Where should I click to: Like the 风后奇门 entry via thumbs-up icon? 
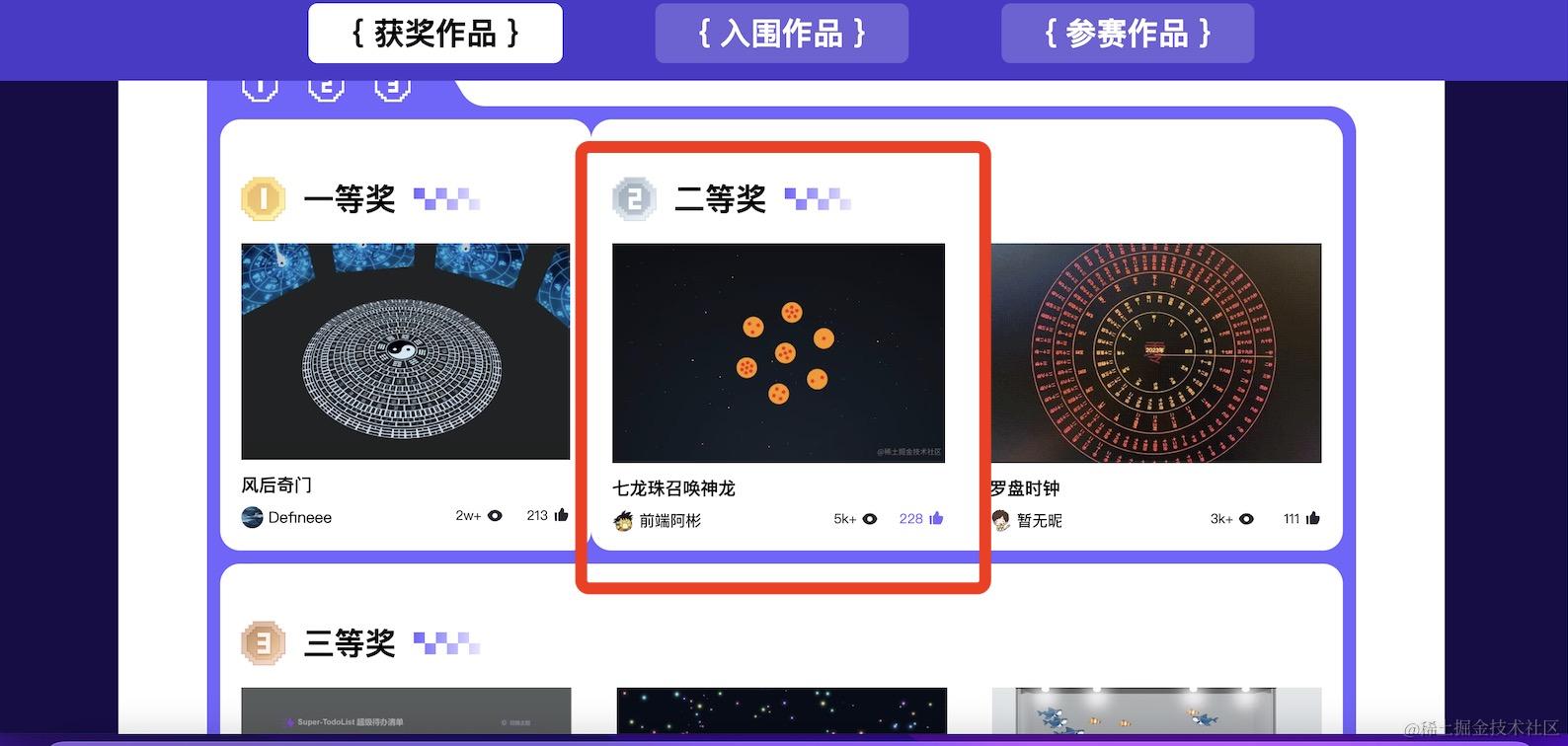[x=562, y=515]
